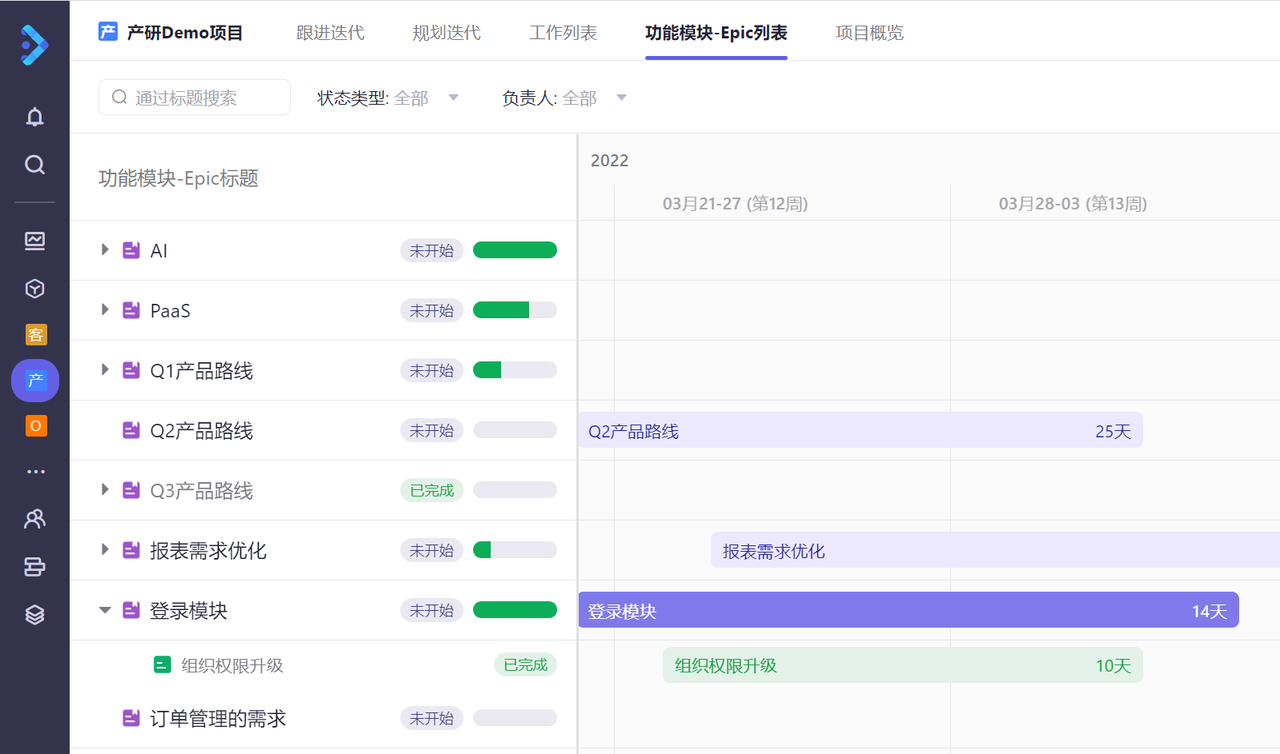Image resolution: width=1280 pixels, height=754 pixels.
Task: Expand the 报表需求优化 epic row
Action: [105, 550]
